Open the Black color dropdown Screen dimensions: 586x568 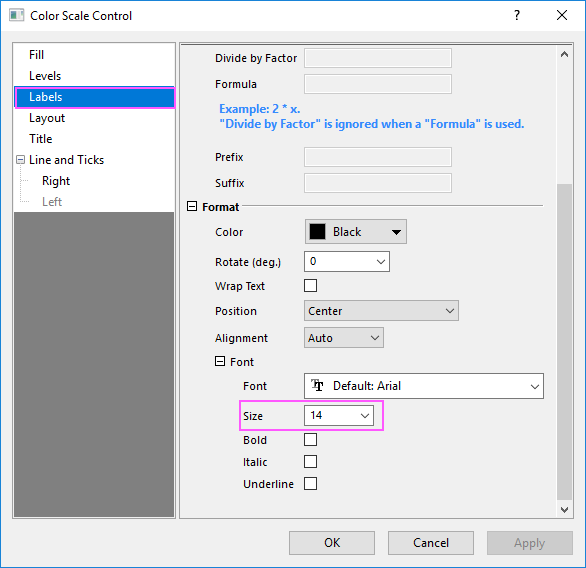356,232
